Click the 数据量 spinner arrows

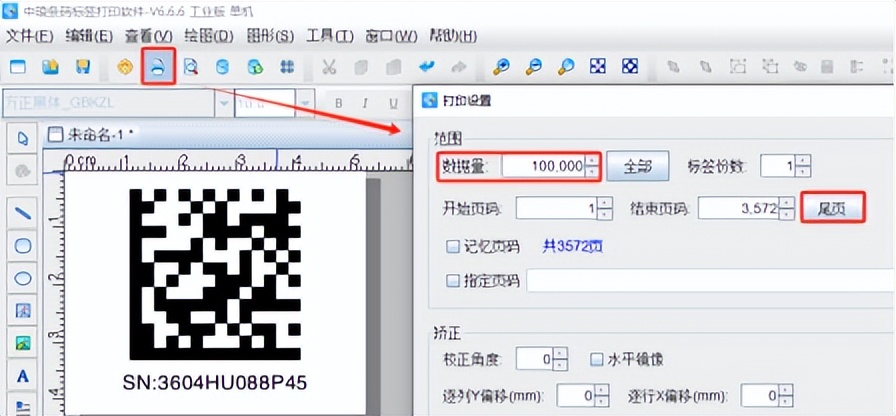592,166
